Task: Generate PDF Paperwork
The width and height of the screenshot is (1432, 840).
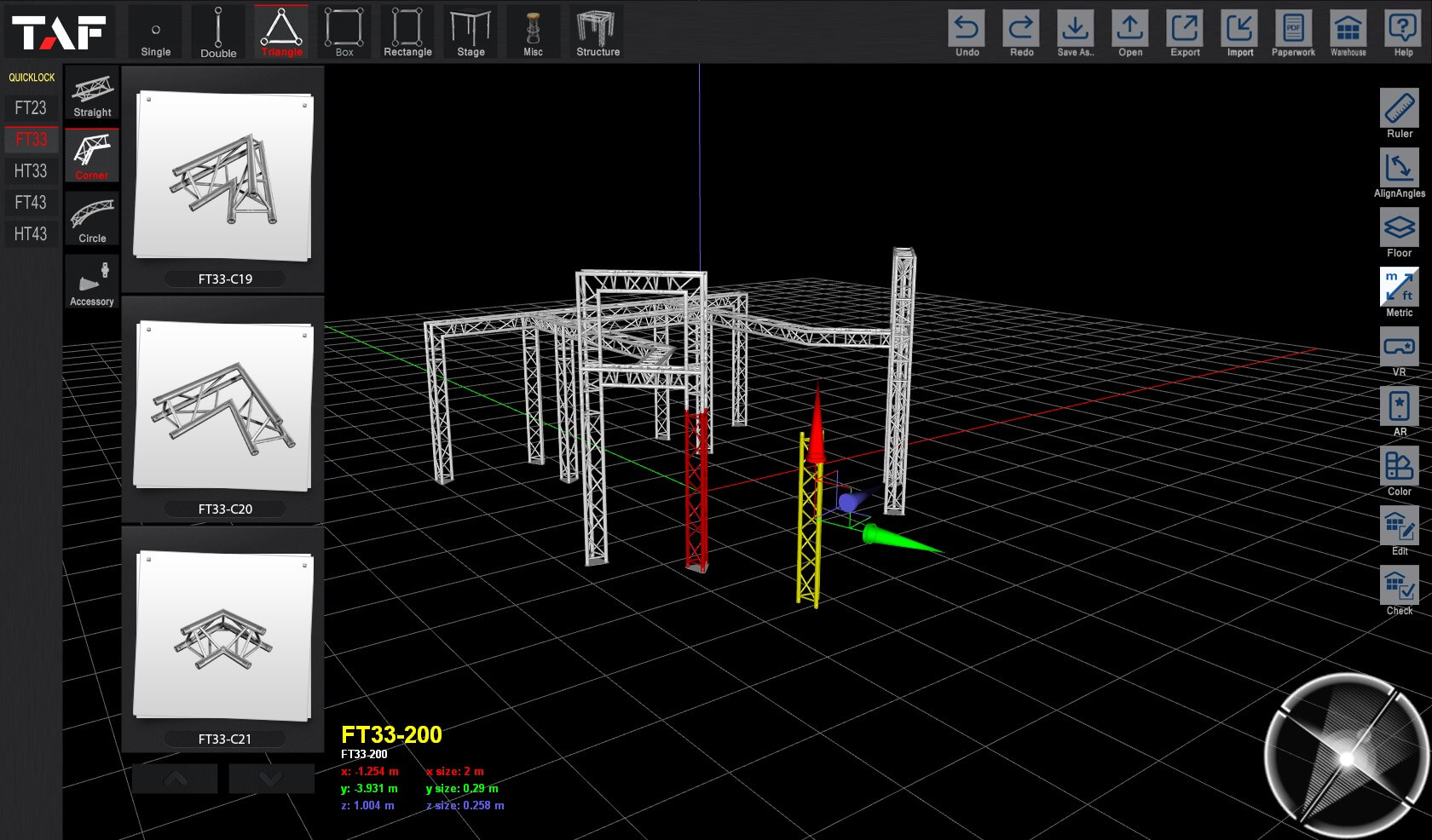Action: (1294, 33)
